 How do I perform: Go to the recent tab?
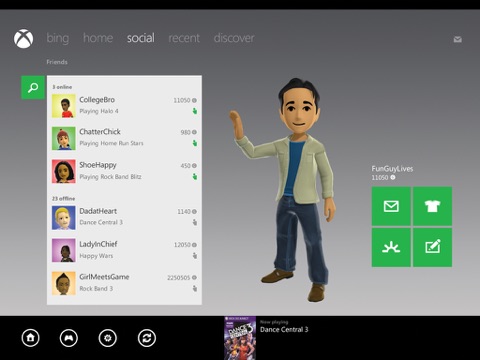[x=184, y=38]
